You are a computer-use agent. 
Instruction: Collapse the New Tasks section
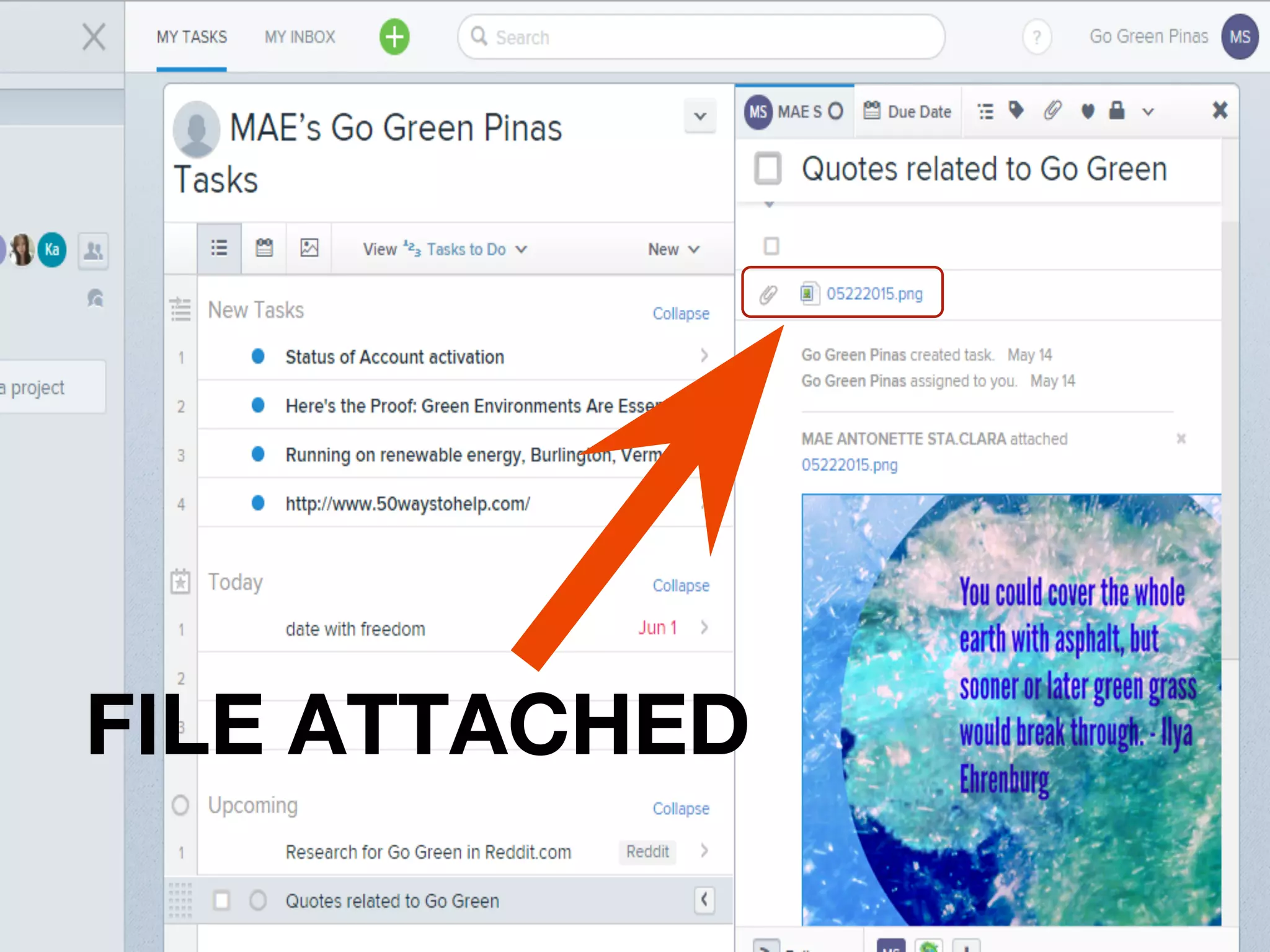(x=680, y=314)
